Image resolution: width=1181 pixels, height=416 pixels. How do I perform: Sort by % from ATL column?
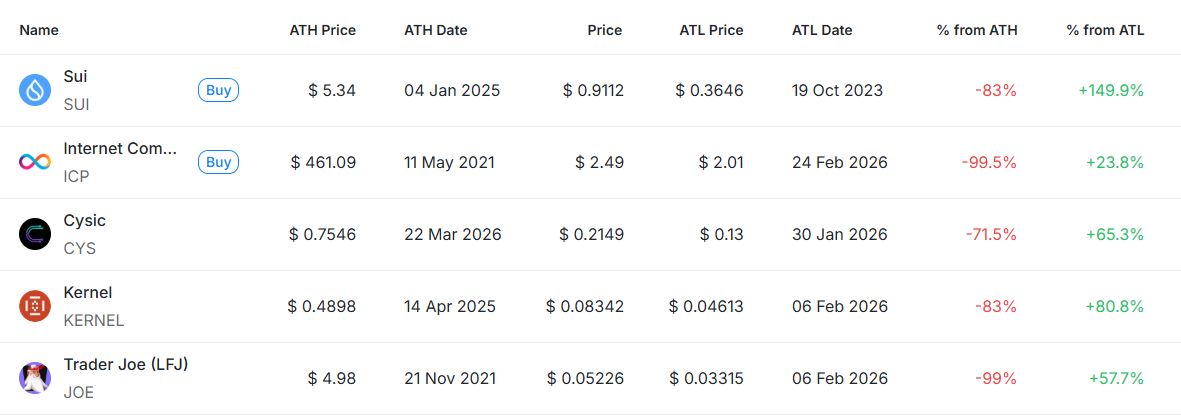(1105, 30)
